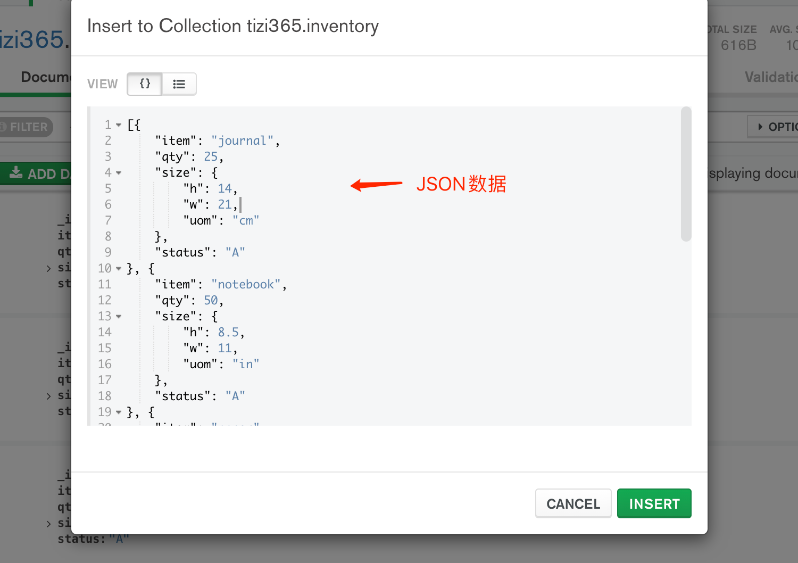Switch to field-by-field list view
This screenshot has width=798, height=563.
pos(179,84)
